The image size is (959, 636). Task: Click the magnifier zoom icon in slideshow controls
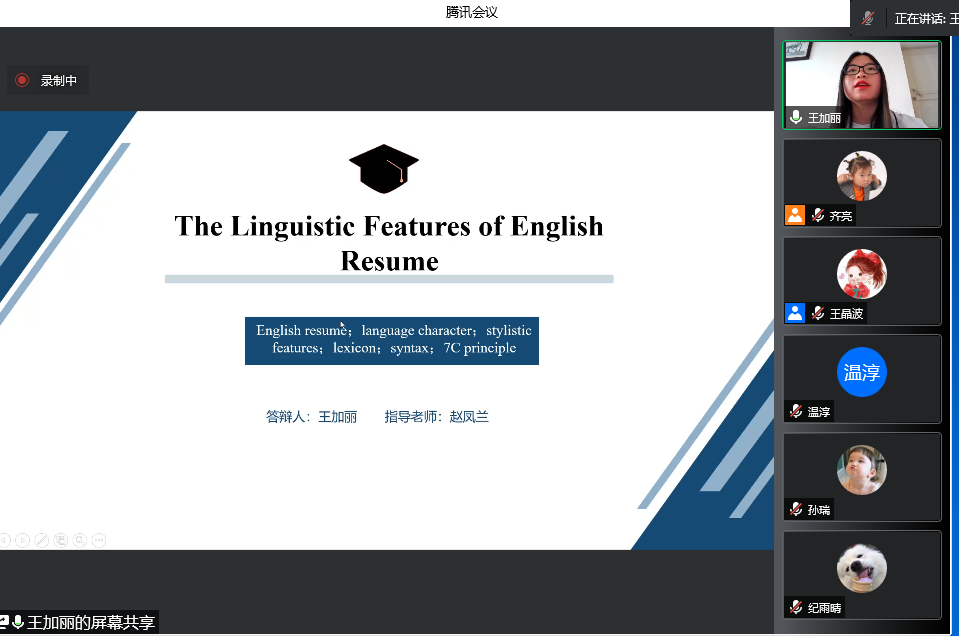point(80,541)
